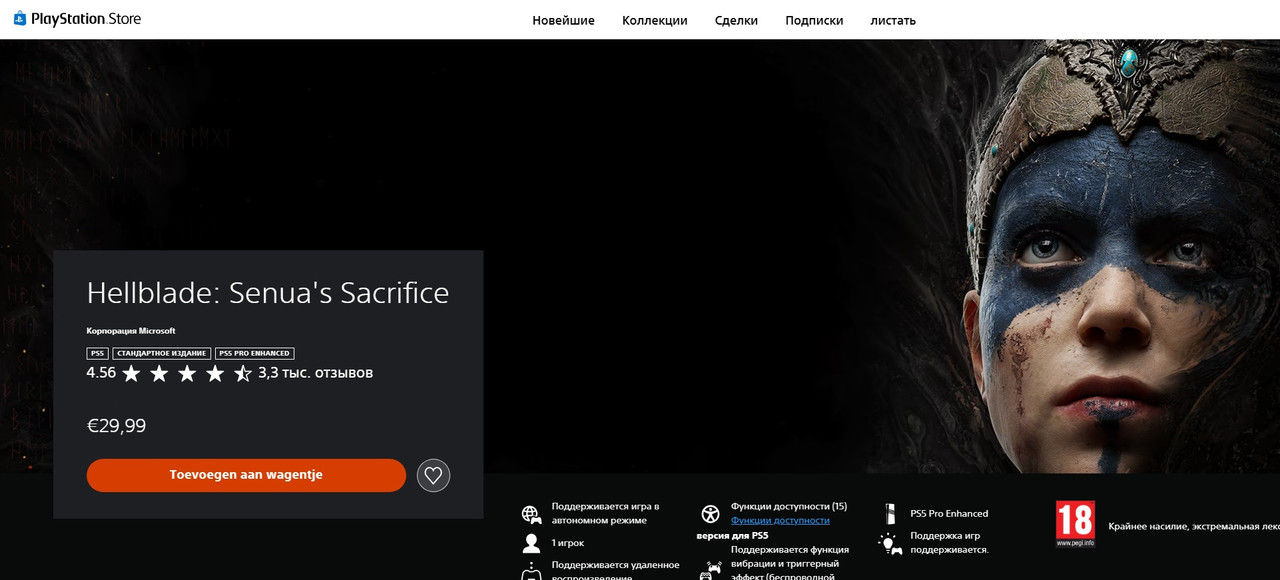Go to the Сделки section
Viewport: 1280px width, 580px height.
click(x=736, y=20)
